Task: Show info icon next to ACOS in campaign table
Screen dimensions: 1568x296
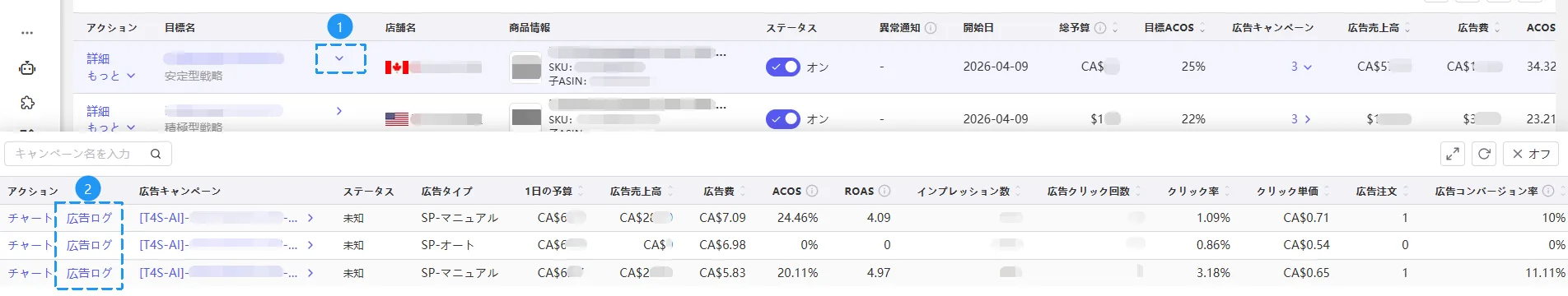Action: pos(812,191)
